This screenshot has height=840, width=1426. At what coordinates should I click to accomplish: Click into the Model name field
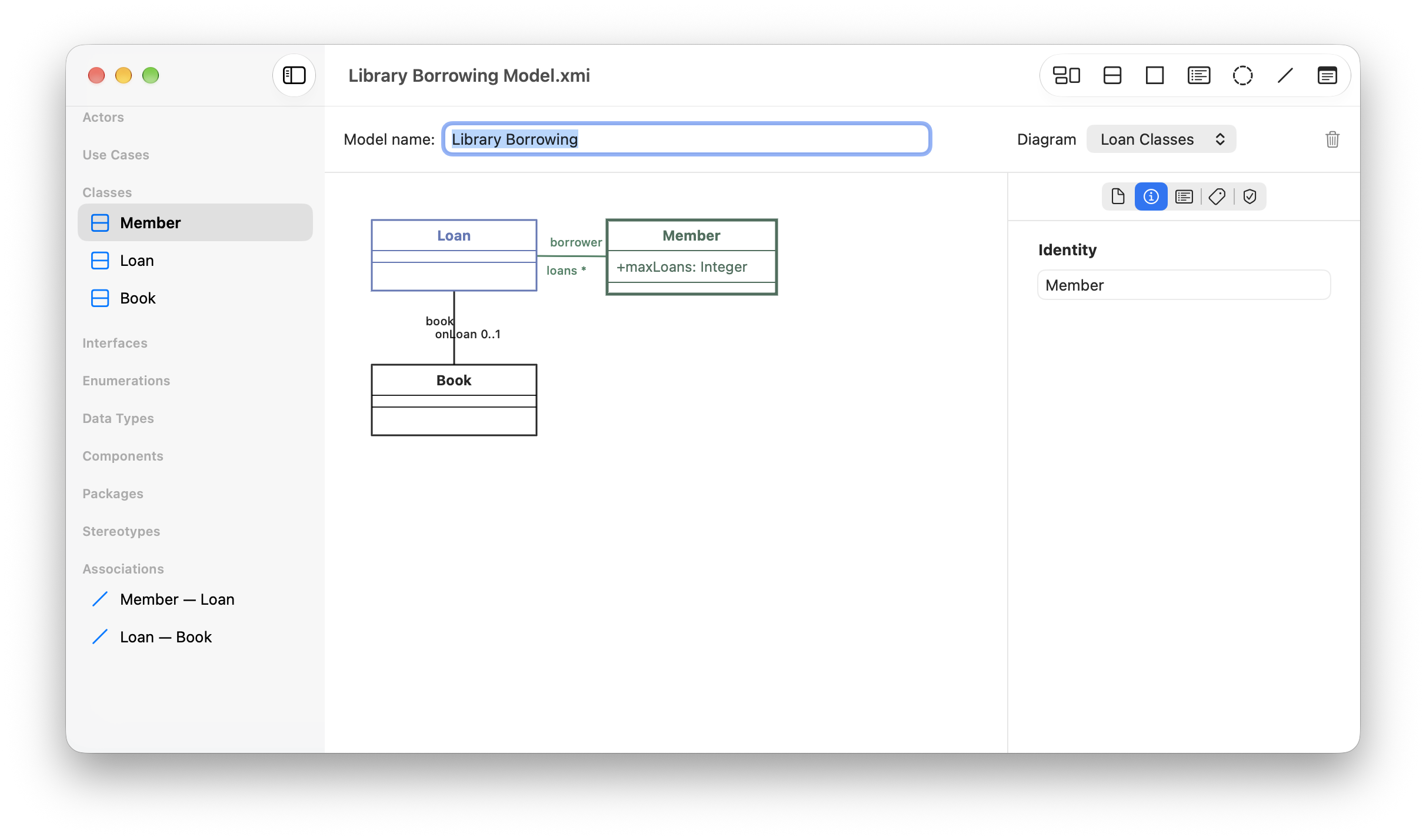tap(687, 139)
